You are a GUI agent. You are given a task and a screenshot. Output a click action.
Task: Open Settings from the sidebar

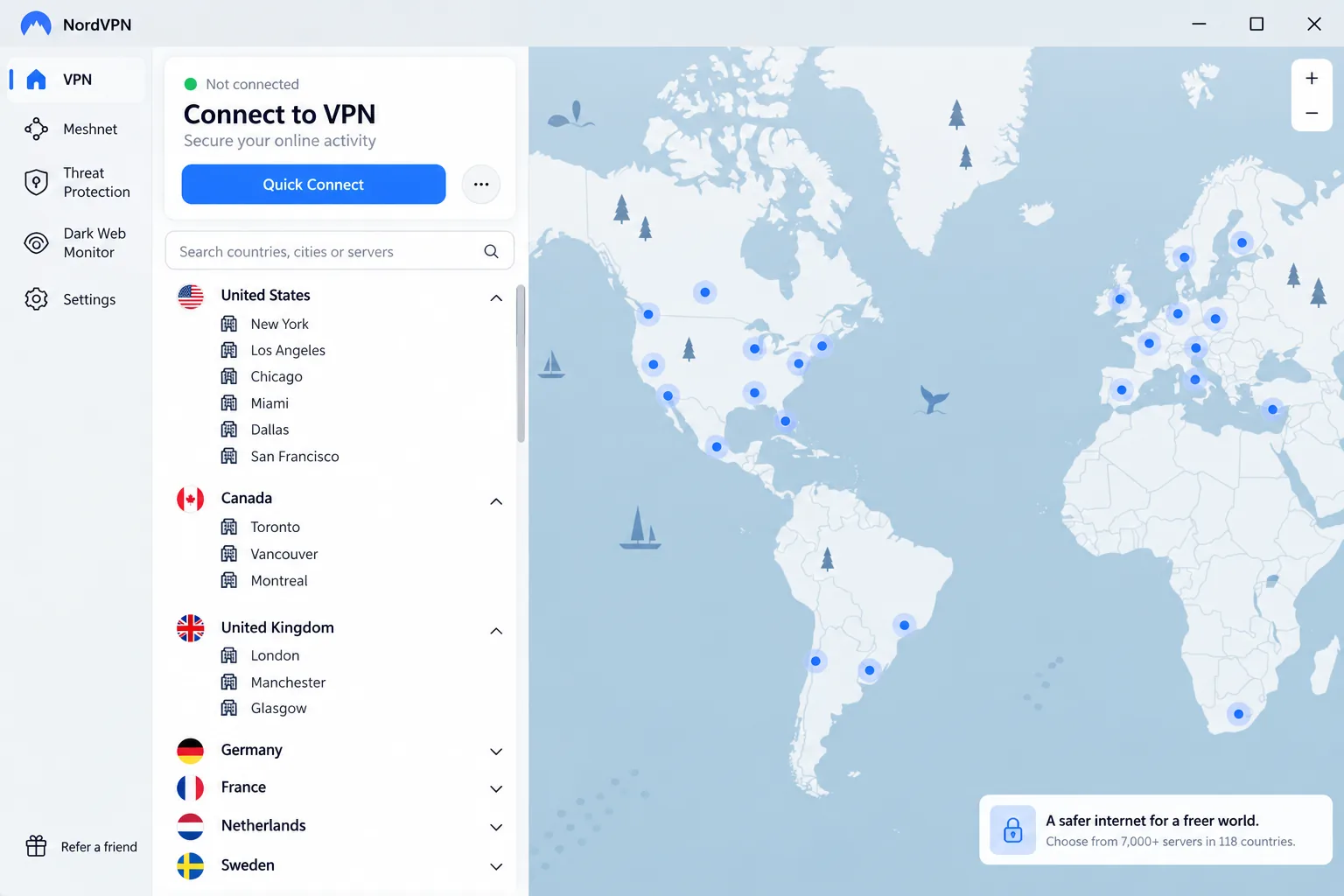(x=77, y=299)
